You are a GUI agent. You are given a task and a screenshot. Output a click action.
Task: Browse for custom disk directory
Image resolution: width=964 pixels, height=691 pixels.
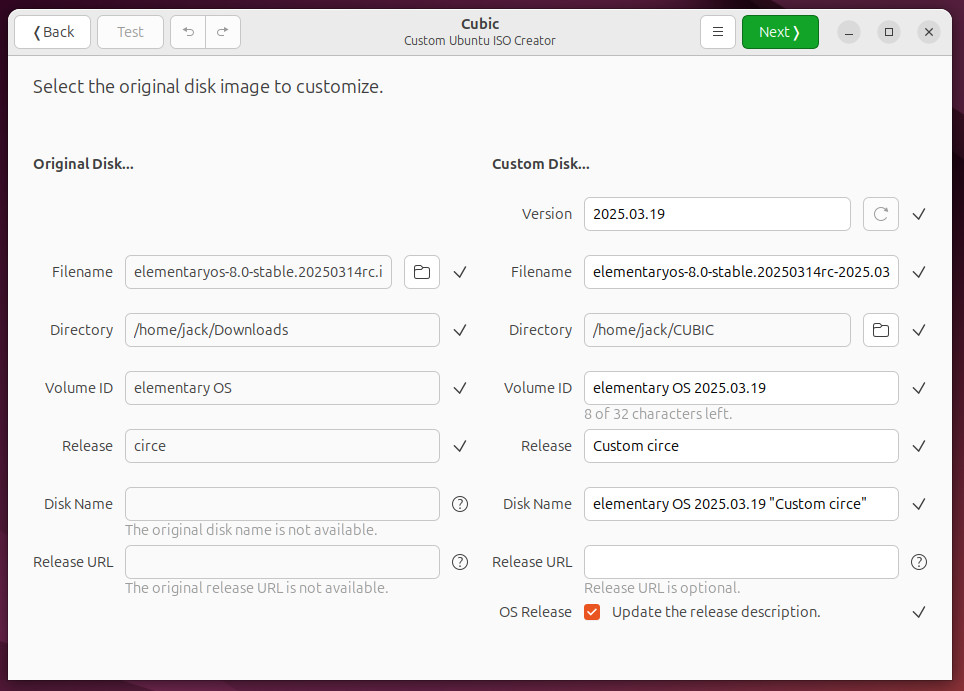point(880,330)
